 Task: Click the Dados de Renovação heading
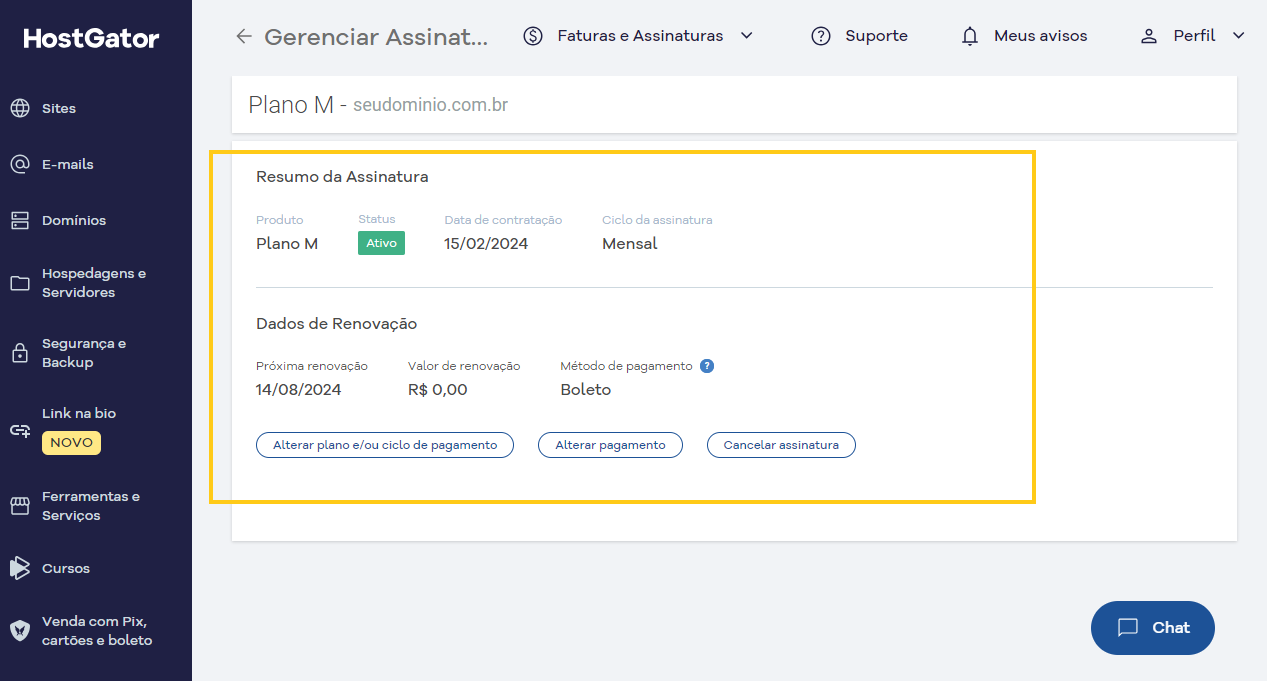click(x=336, y=324)
